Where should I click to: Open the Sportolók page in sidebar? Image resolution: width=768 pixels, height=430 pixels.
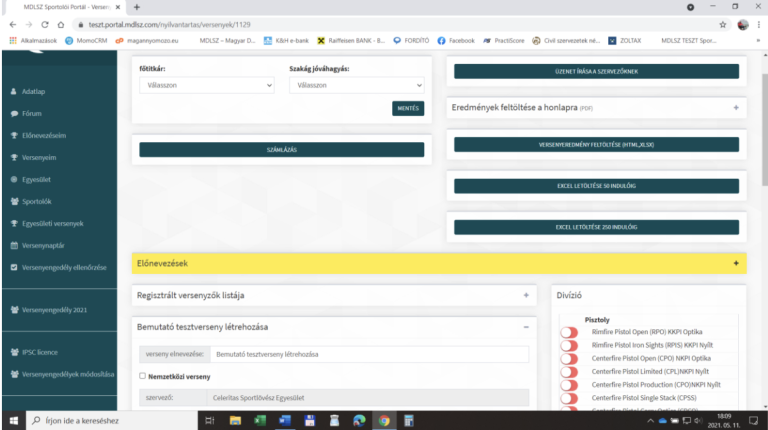coord(40,201)
